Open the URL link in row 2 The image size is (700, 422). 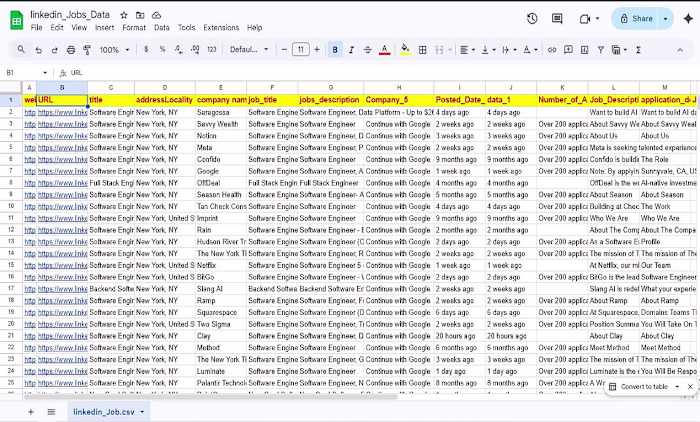[62, 112]
